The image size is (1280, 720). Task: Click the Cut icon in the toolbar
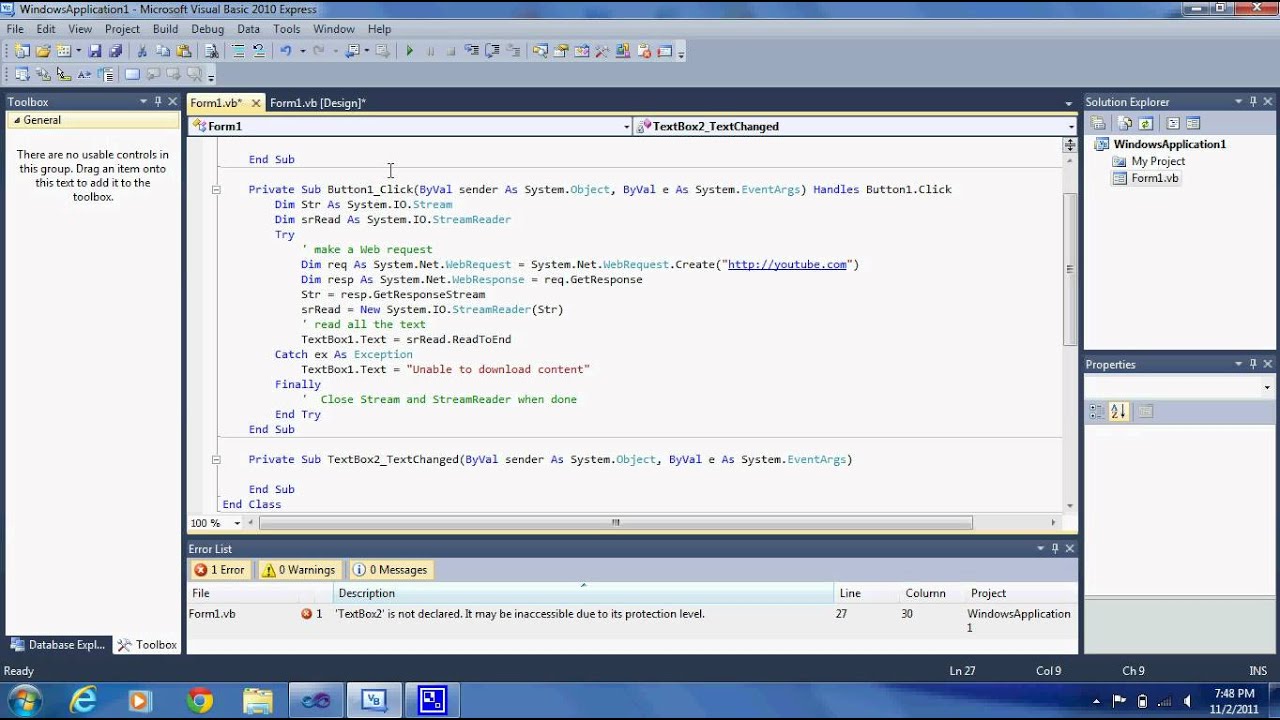[x=141, y=51]
